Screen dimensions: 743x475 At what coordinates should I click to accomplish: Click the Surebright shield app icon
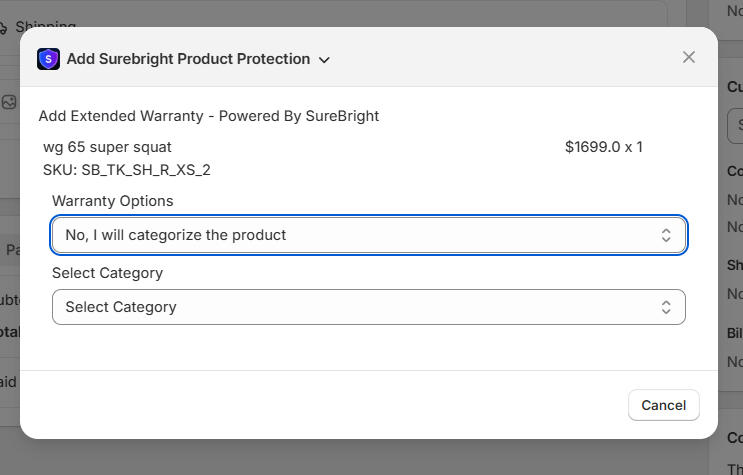pyautogui.click(x=48, y=59)
